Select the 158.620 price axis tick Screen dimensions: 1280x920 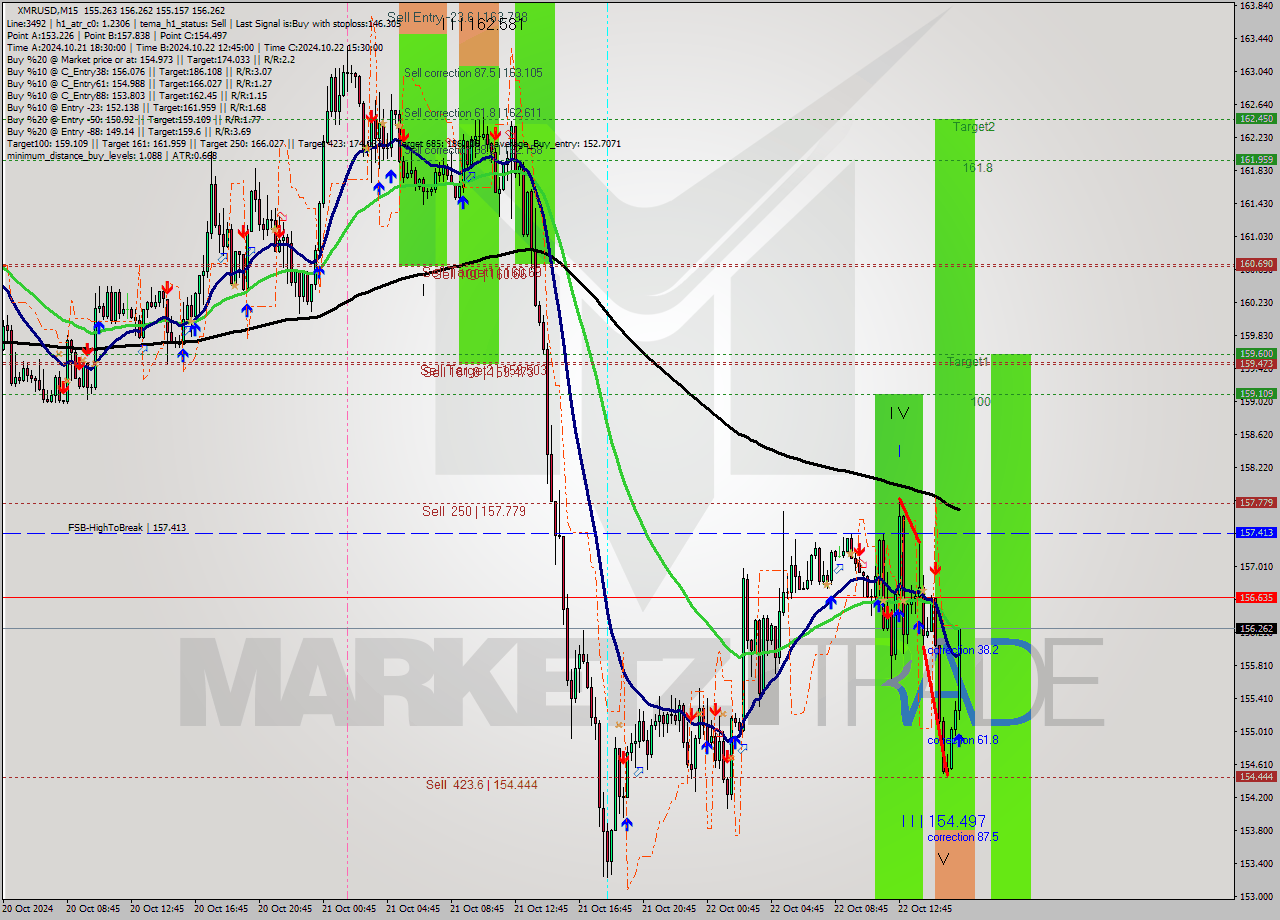tap(1256, 435)
